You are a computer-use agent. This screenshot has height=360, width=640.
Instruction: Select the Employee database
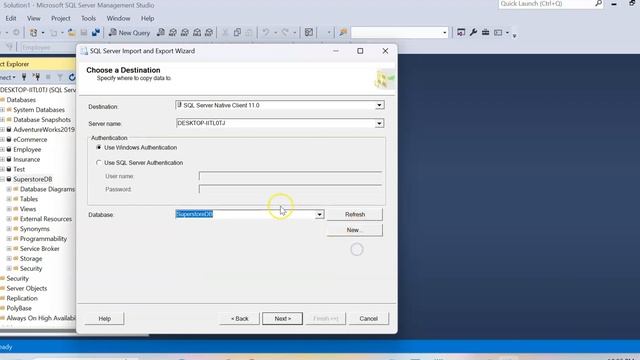[27, 149]
